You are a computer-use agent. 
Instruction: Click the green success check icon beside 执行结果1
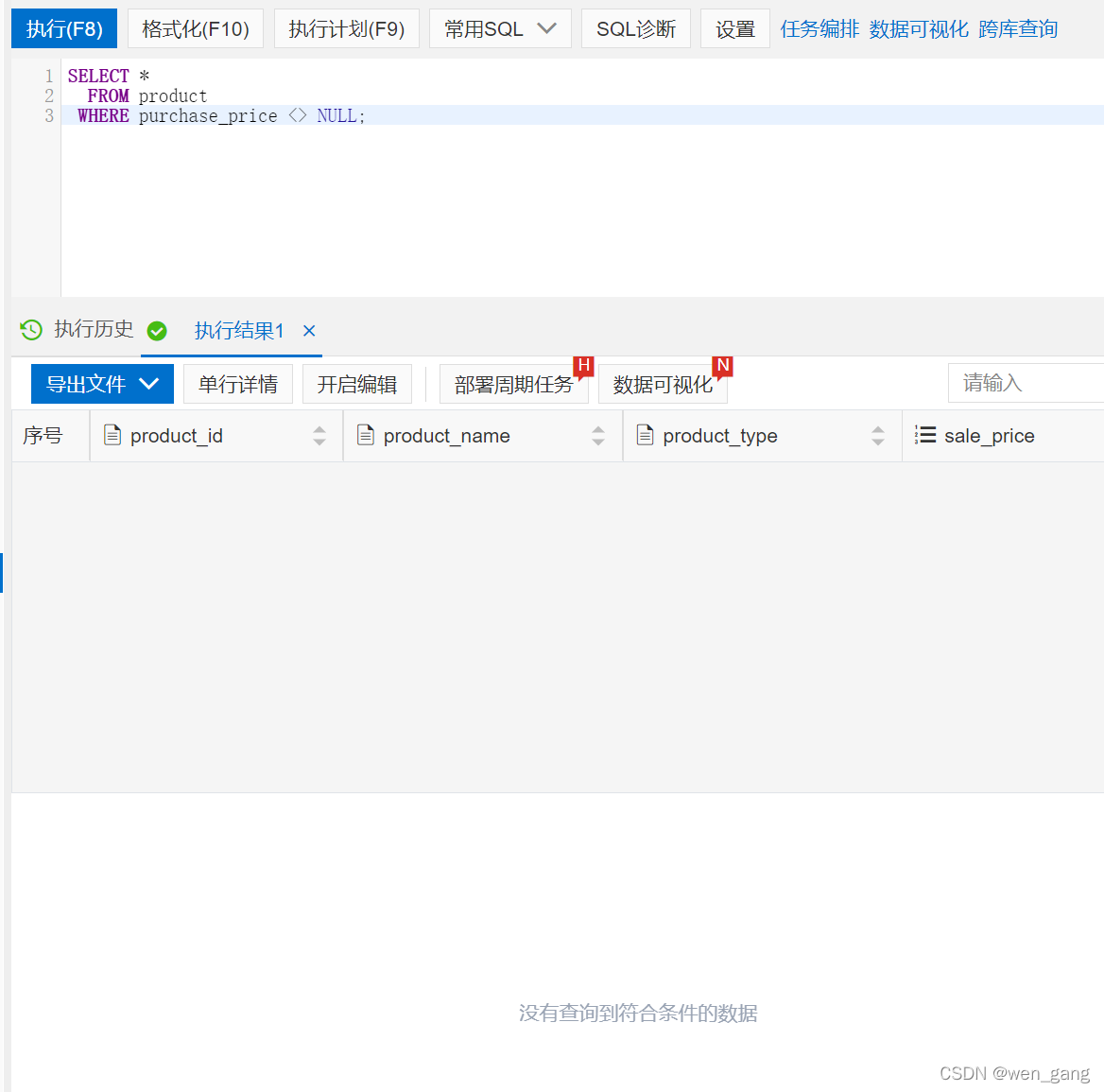[157, 331]
